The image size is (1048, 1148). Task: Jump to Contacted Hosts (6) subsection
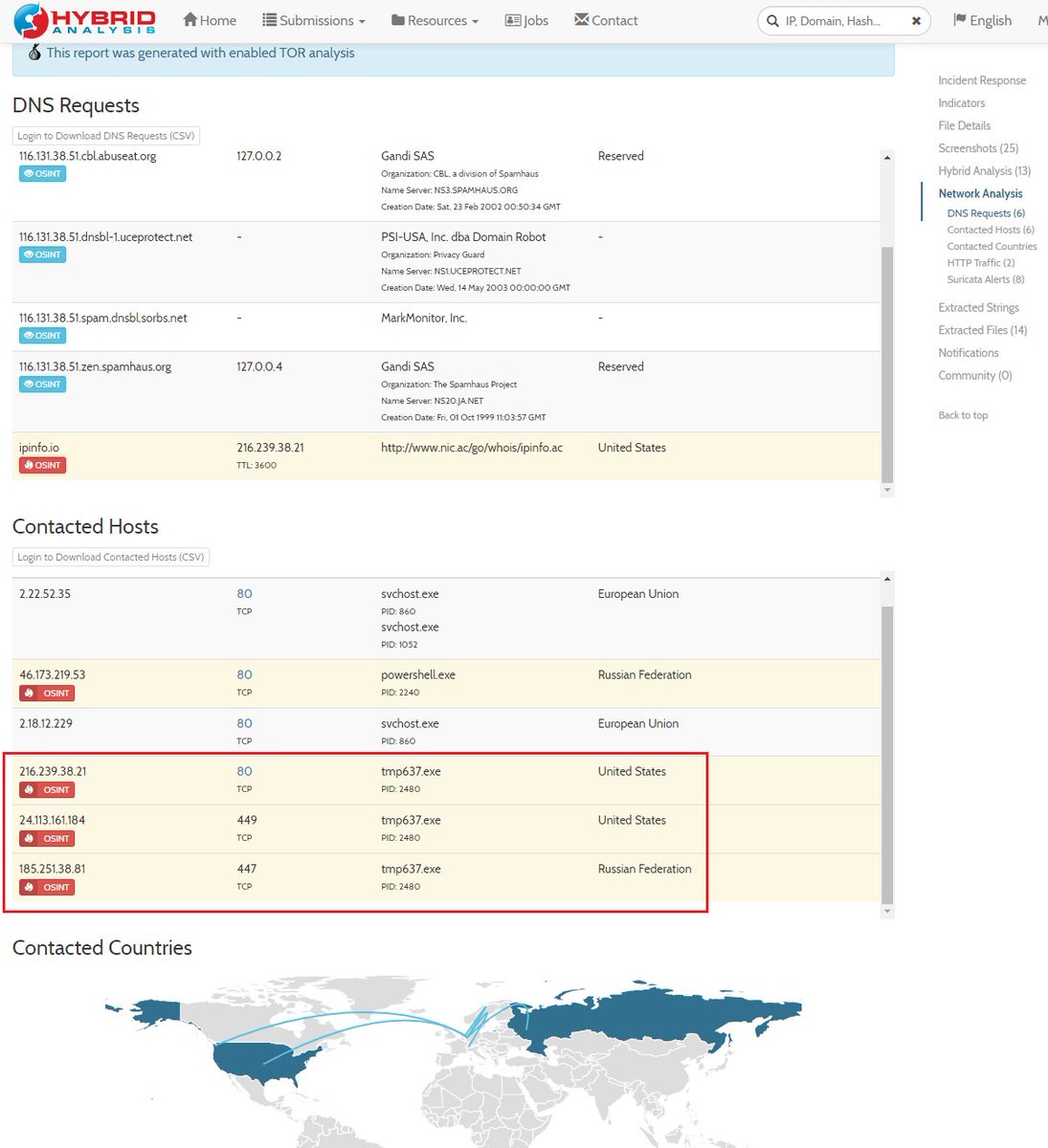pos(991,230)
